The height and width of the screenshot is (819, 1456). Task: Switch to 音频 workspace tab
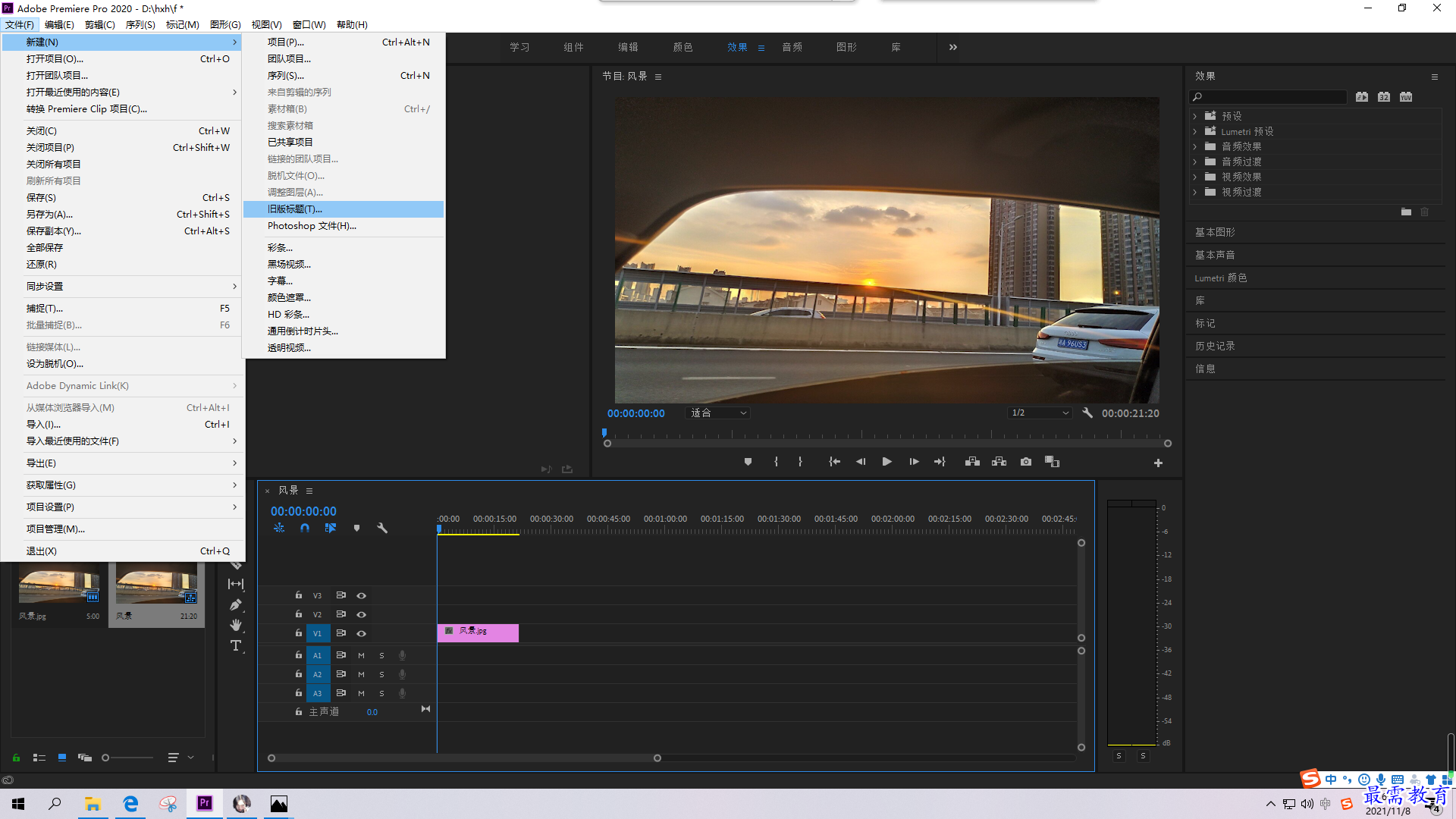(792, 47)
